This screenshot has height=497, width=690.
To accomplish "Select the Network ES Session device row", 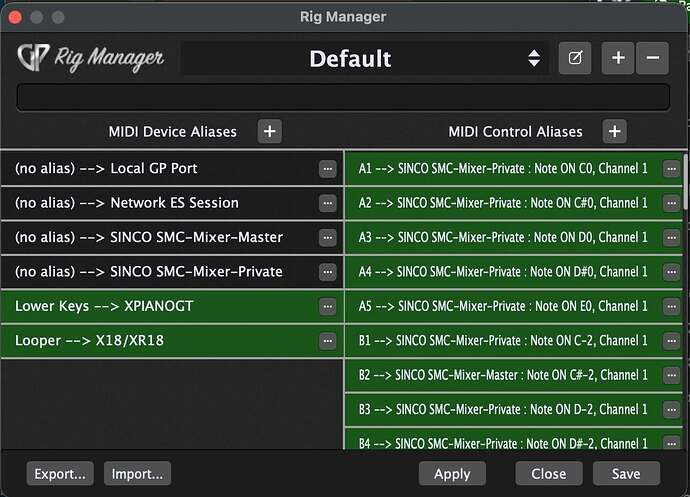I will click(172, 203).
